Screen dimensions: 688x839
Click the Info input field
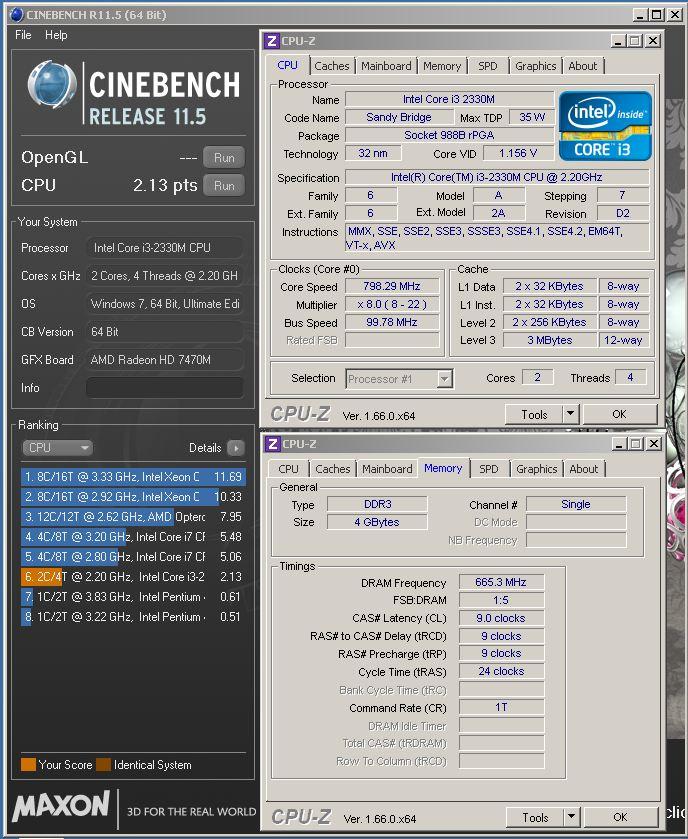(165, 387)
